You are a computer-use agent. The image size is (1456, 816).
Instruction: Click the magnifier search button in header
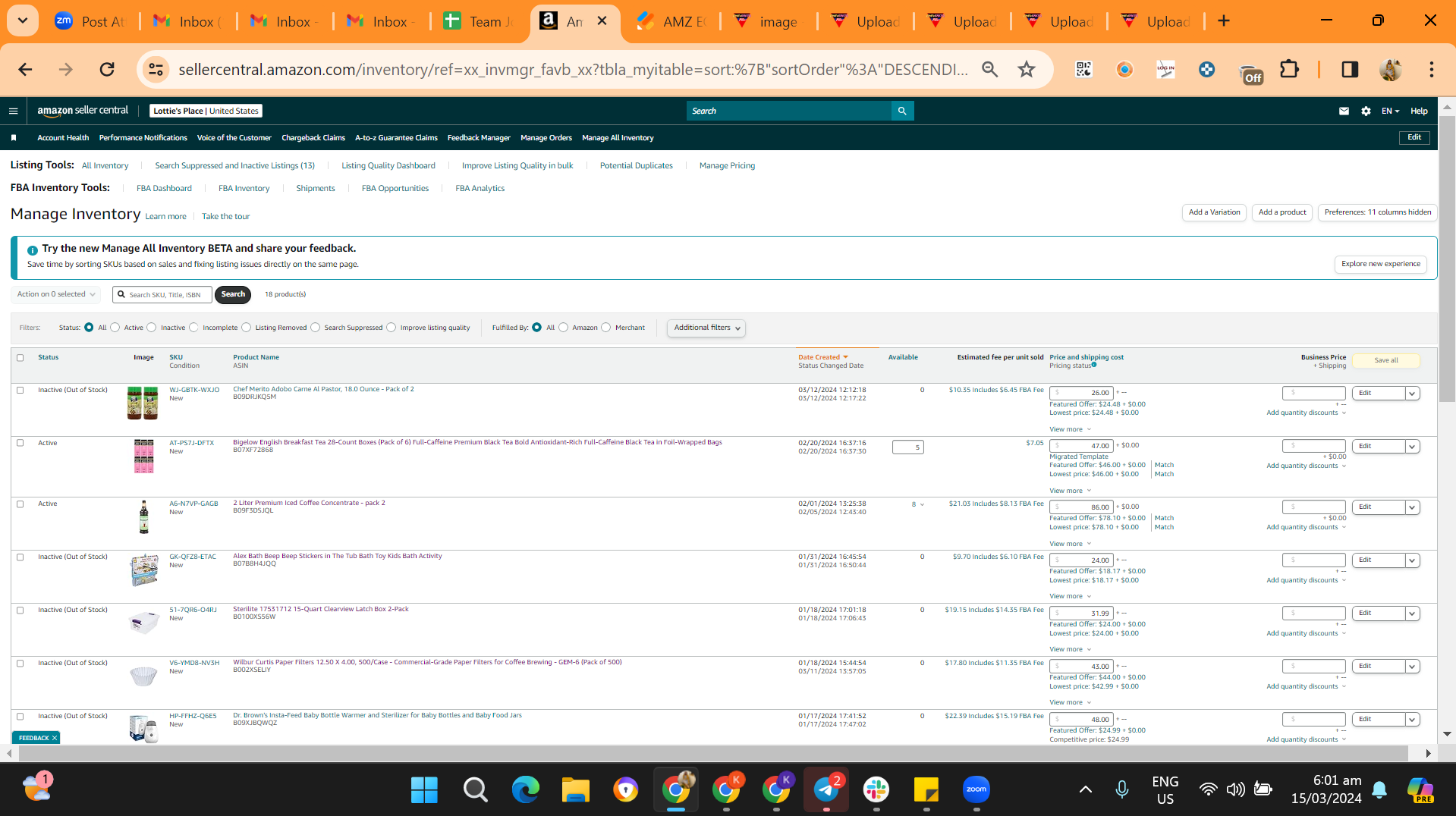[902, 111]
